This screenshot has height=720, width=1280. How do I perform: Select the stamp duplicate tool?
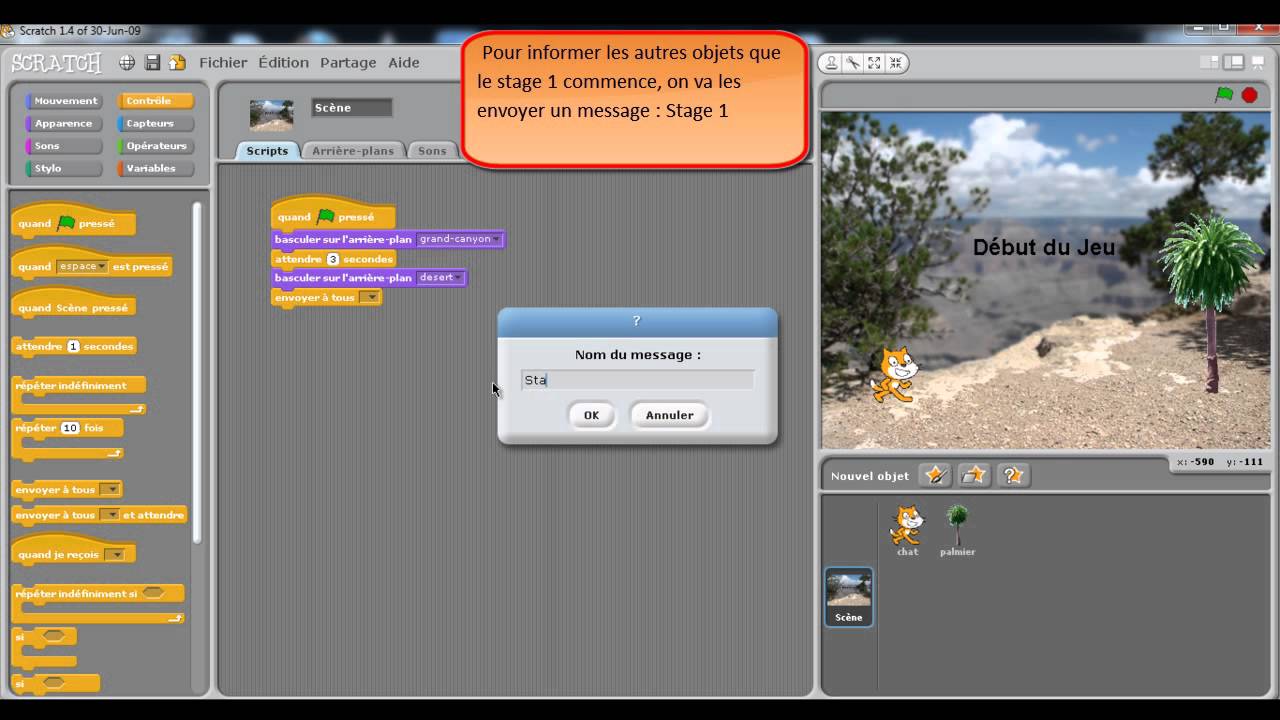pos(831,63)
